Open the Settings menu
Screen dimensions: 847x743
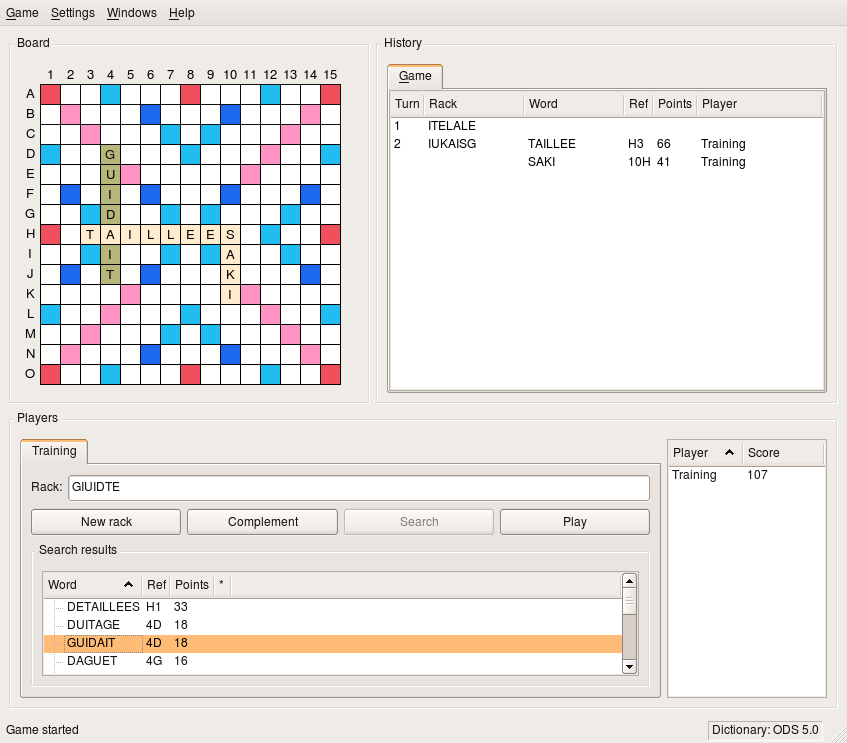tap(73, 13)
